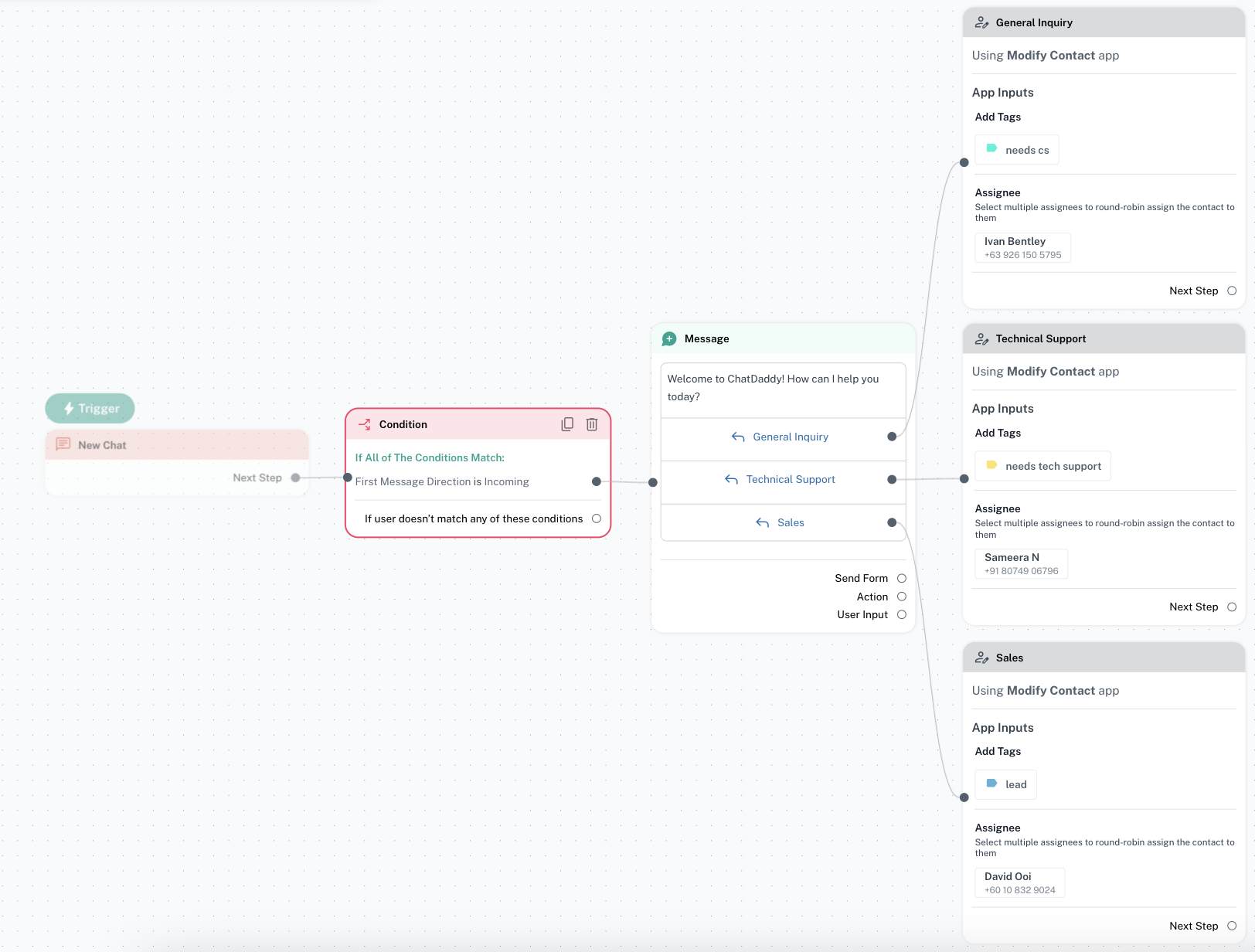1255x952 pixels.
Task: Open the David Ooi assignee selector
Action: 1019,882
